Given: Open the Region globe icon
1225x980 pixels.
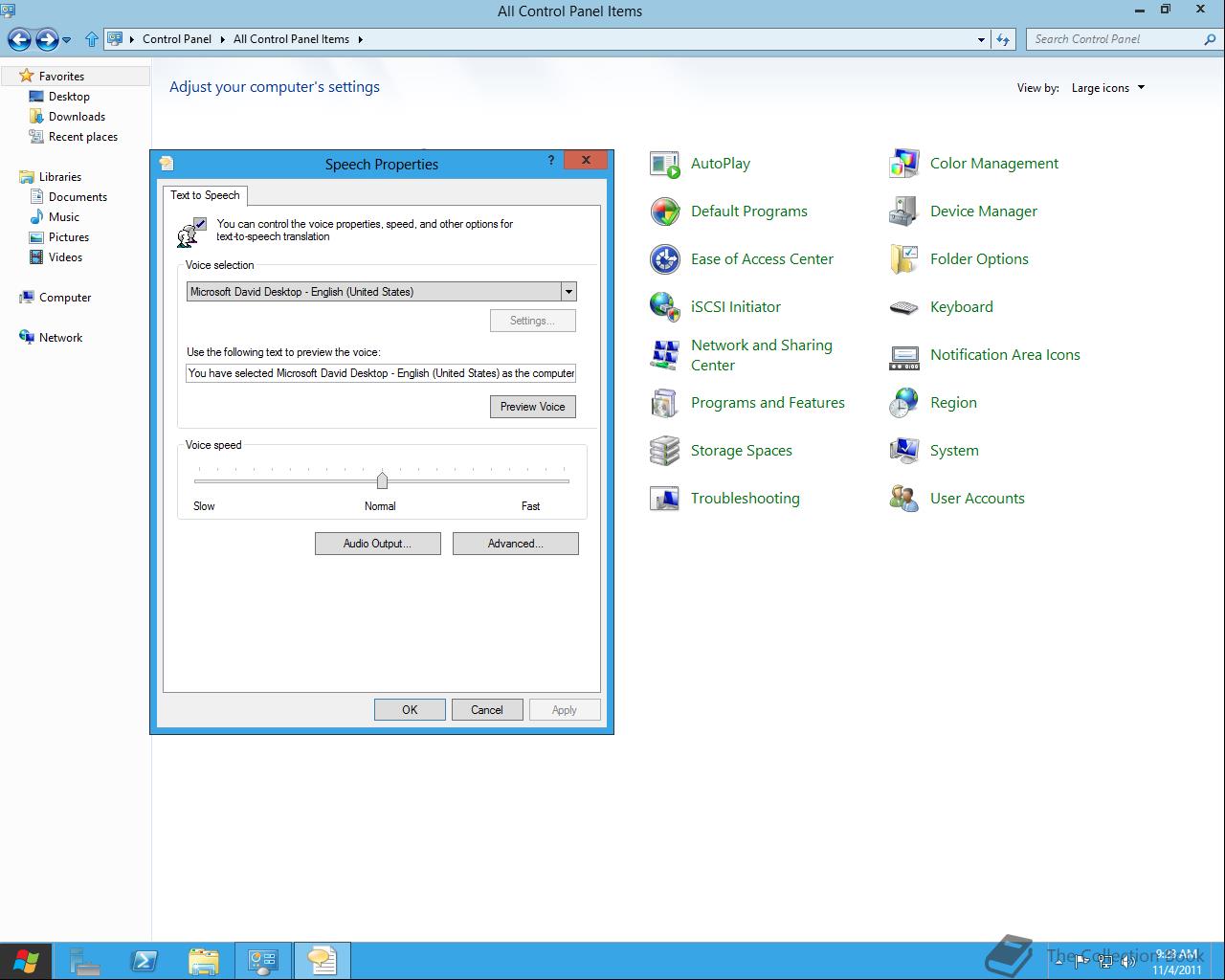Looking at the screenshot, I should (x=903, y=403).
